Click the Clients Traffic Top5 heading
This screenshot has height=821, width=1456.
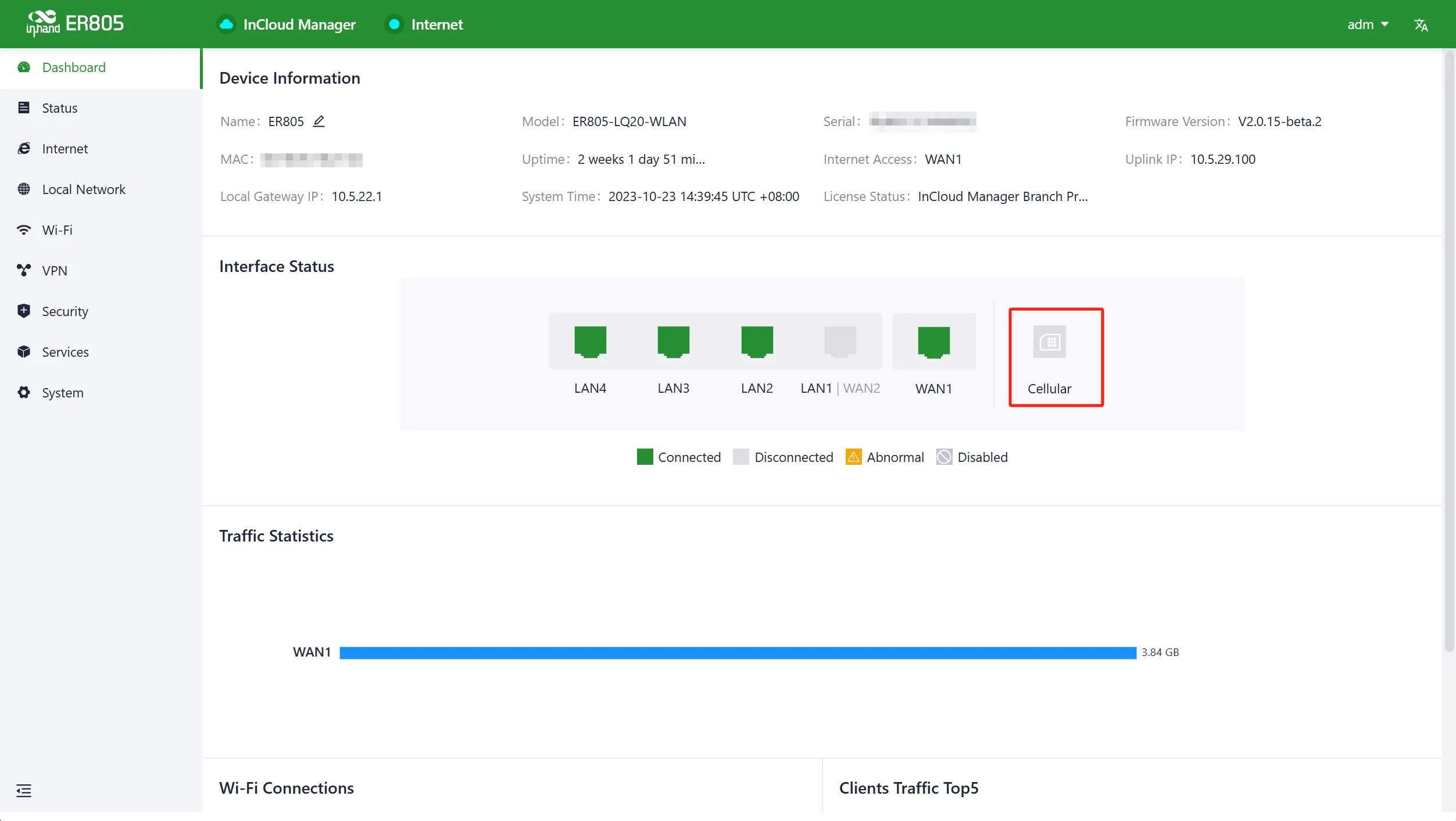coord(909,788)
